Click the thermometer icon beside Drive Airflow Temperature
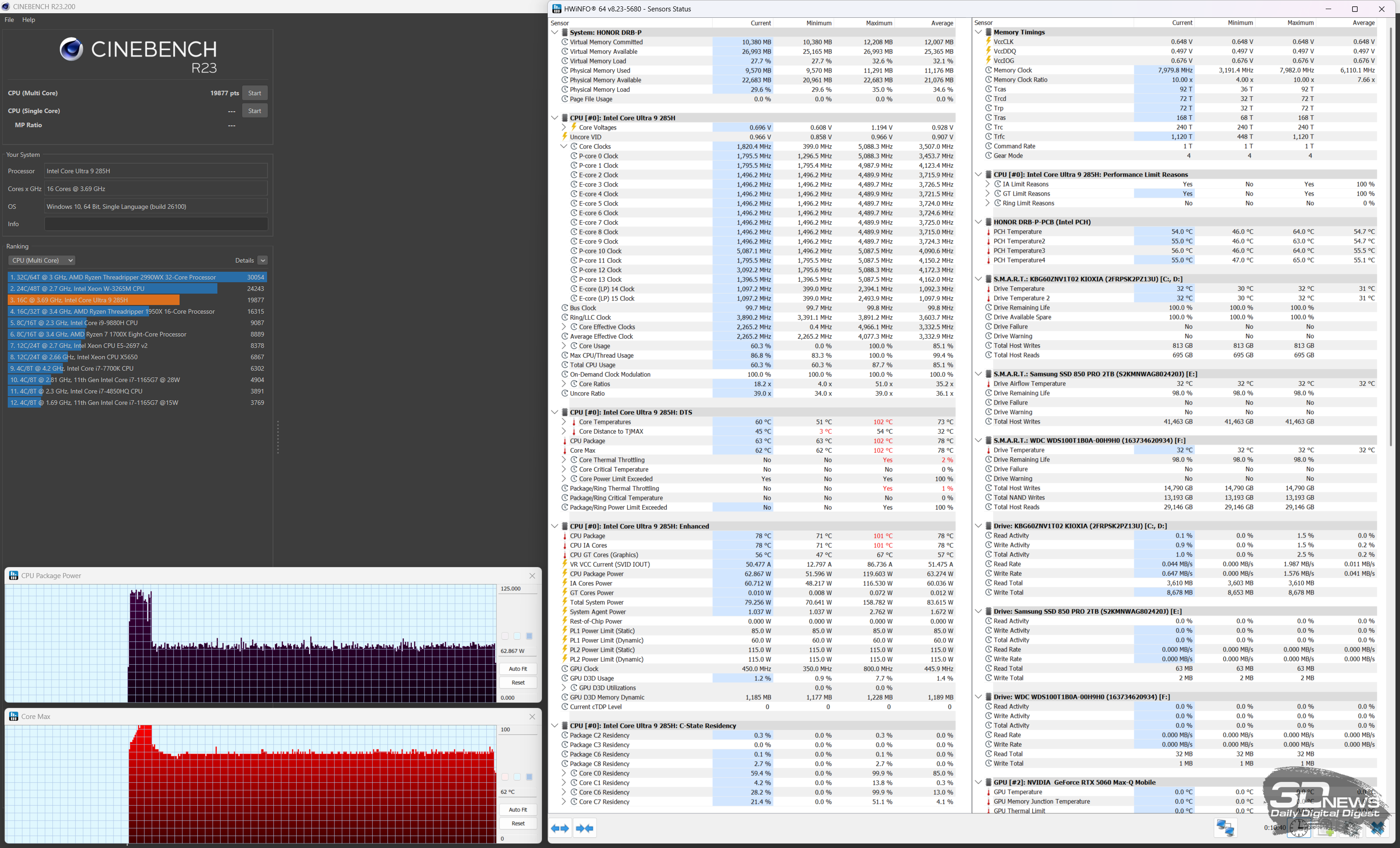Image resolution: width=1400 pixels, height=848 pixels. [x=988, y=383]
